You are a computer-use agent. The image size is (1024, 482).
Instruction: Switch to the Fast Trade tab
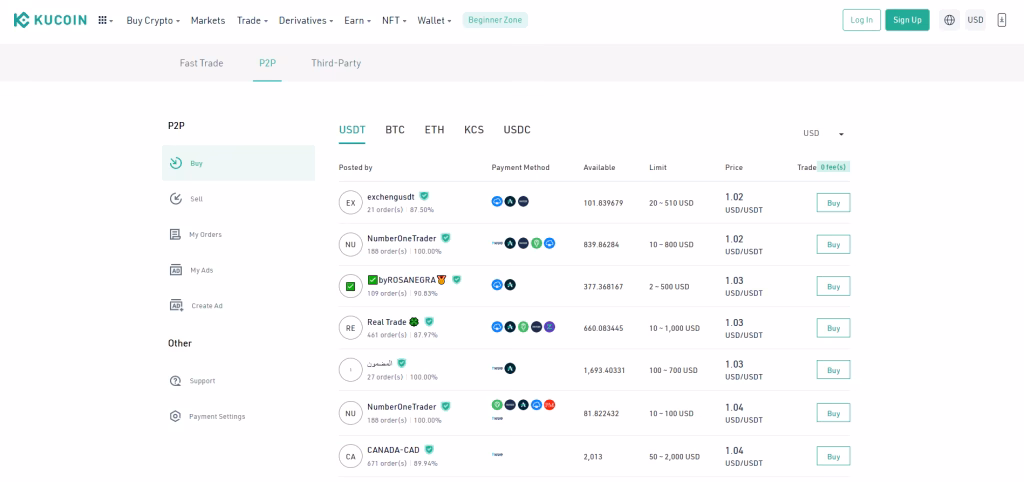click(201, 63)
